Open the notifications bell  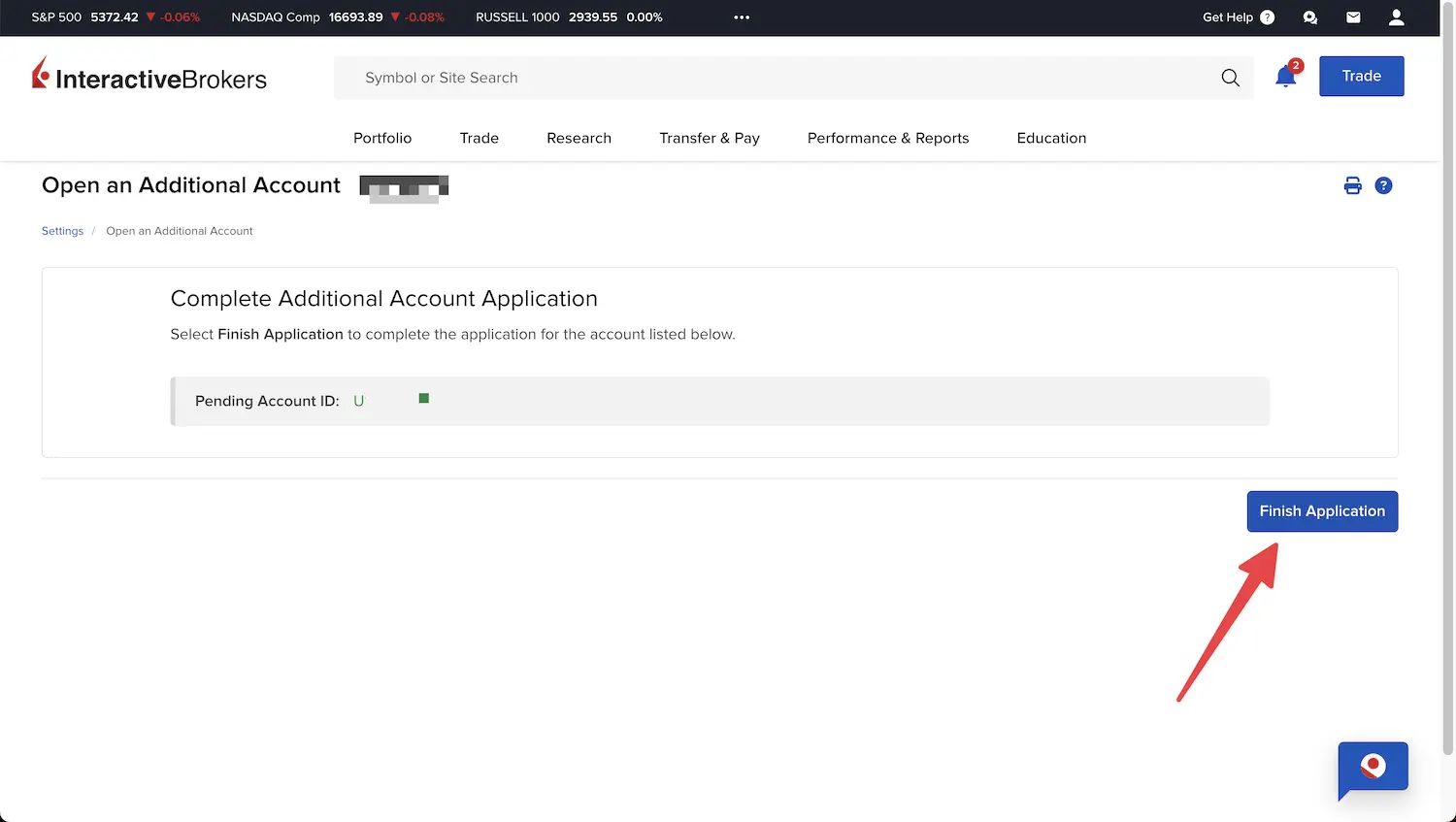point(1286,76)
